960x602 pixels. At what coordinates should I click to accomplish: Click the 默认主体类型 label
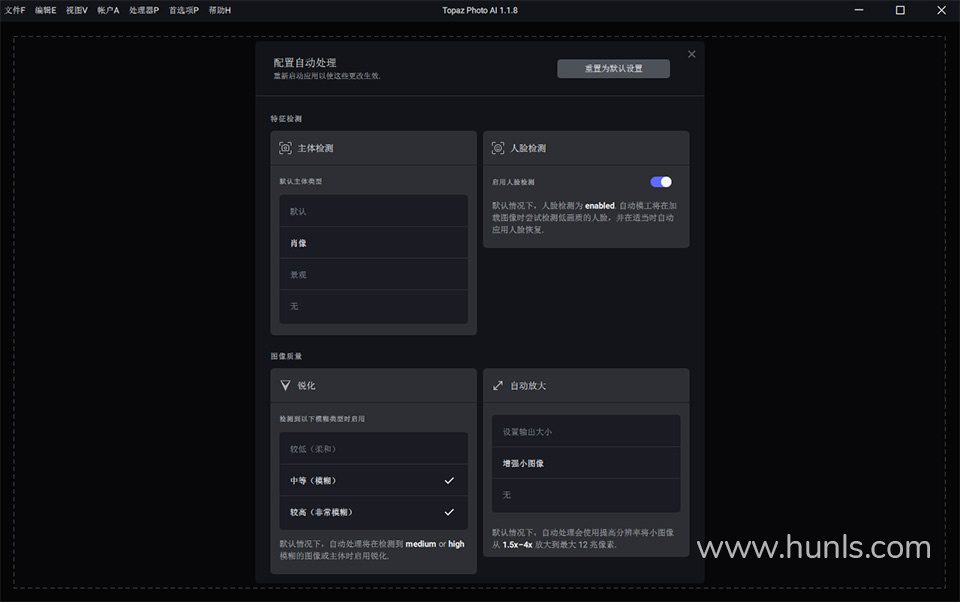pyautogui.click(x=301, y=181)
